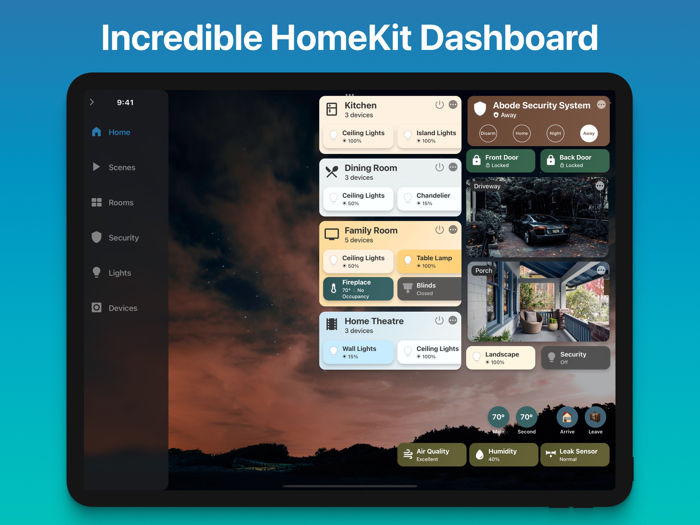Click the Home Theatre film icon

point(332,325)
